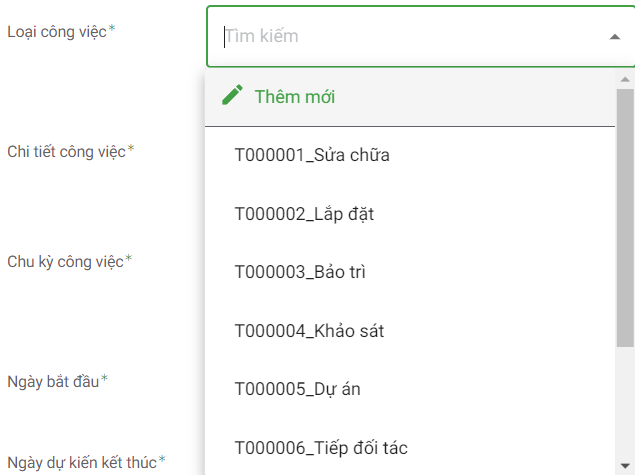Viewport: 635px width, 475px height.
Task: Select T000006_Tiếp đối tác from dropdown
Action: click(x=321, y=447)
